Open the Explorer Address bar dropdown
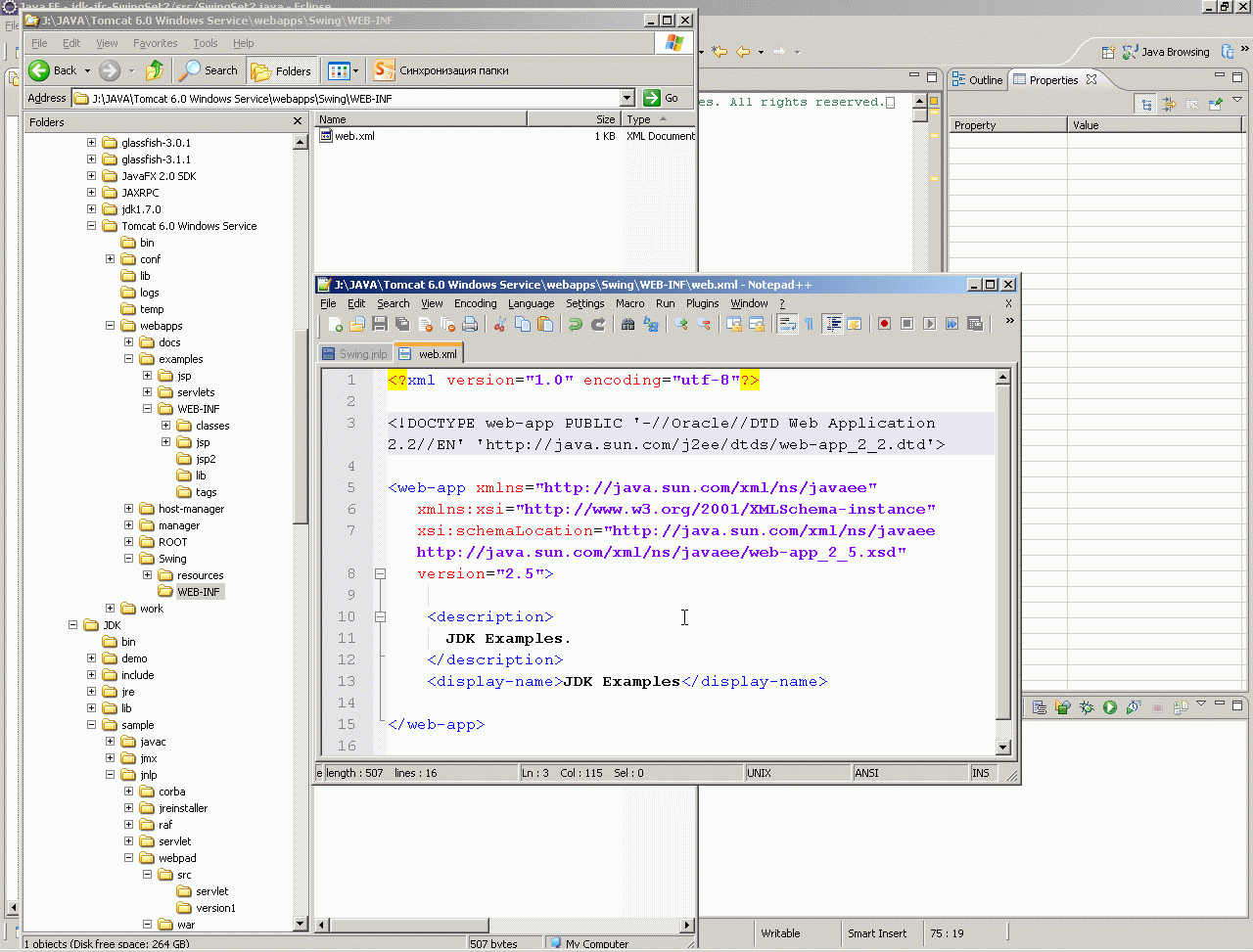The image size is (1253, 952). tap(627, 98)
